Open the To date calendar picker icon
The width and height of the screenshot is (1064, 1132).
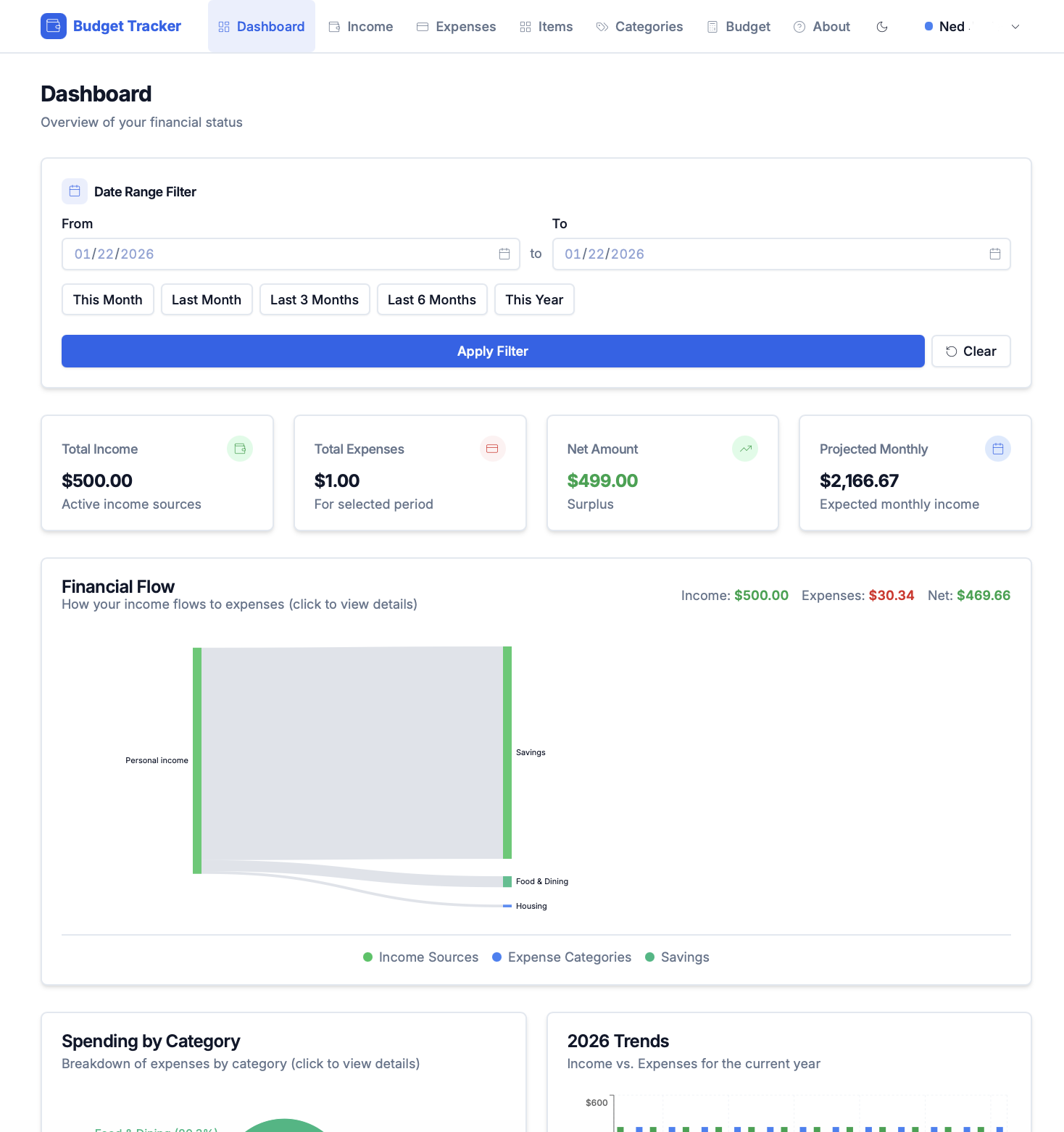tap(995, 254)
